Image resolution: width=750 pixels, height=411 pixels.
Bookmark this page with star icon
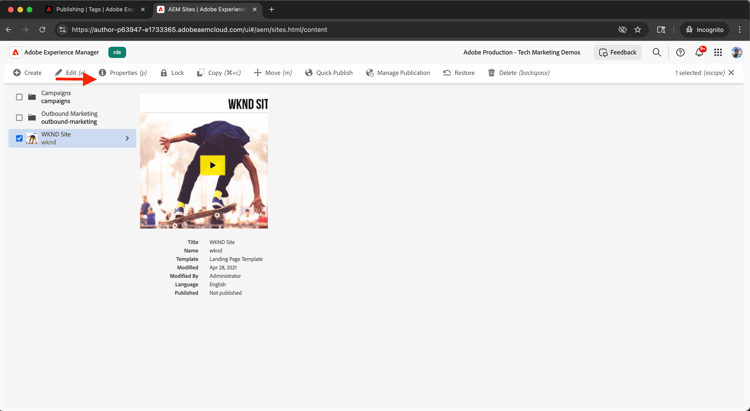(x=638, y=30)
